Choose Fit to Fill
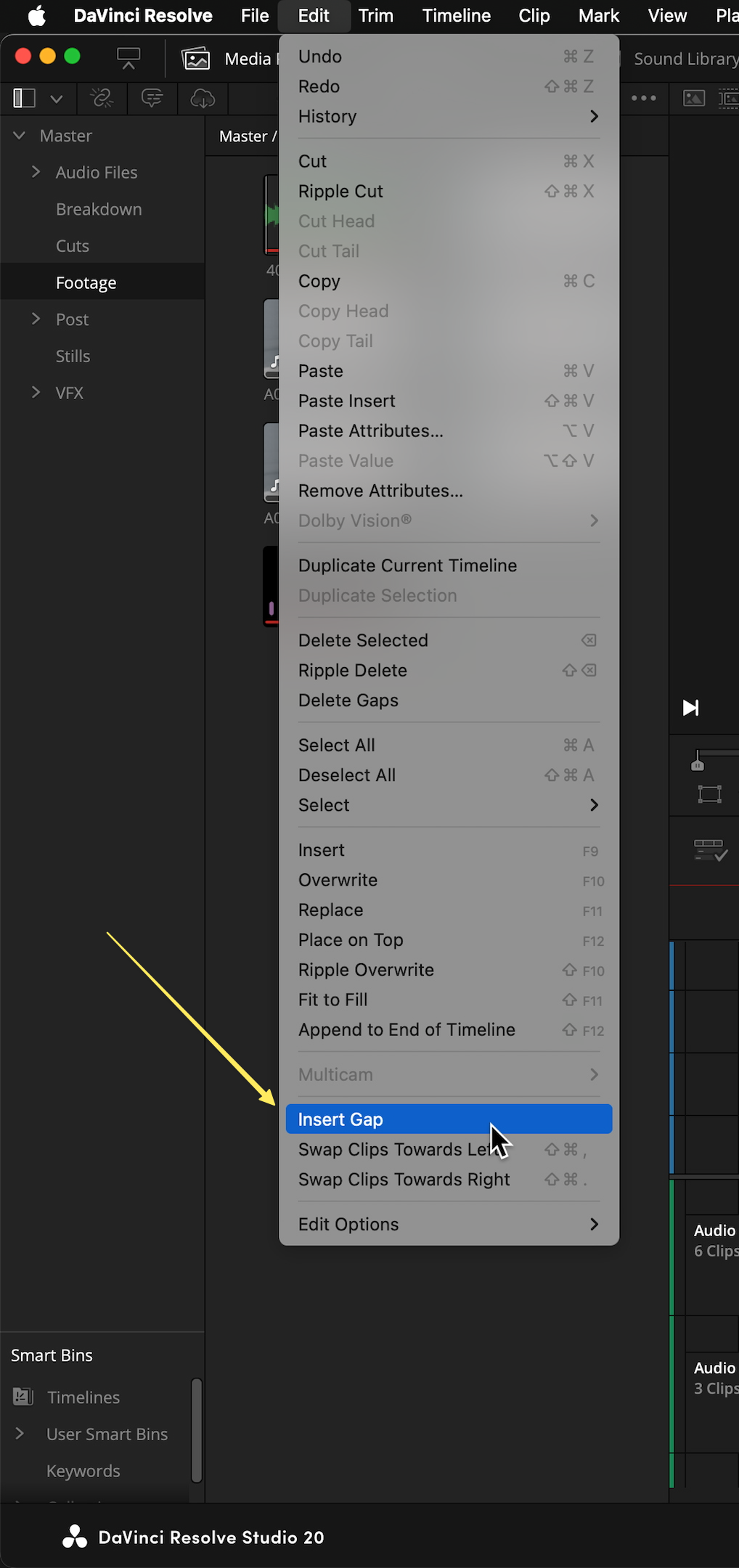739x1568 pixels. coord(449,1000)
